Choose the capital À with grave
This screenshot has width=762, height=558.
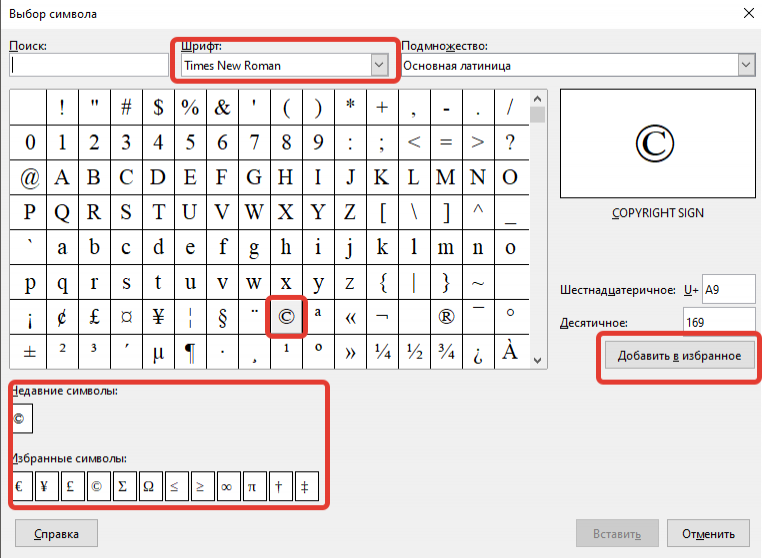pos(510,352)
